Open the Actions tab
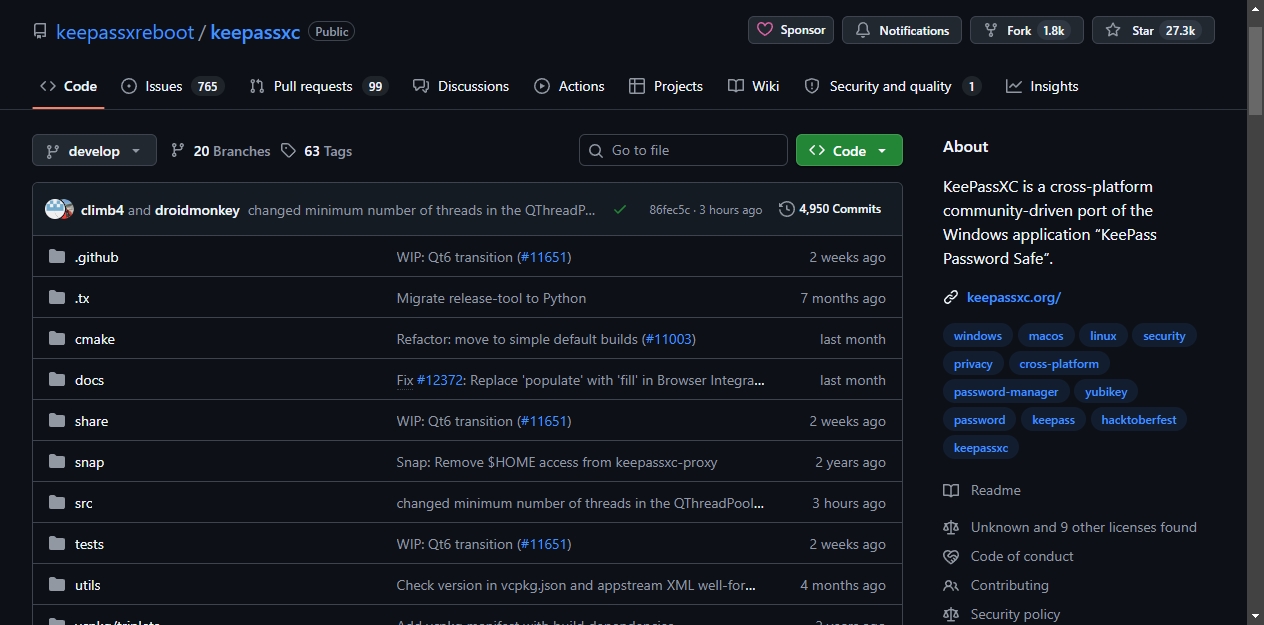 [x=569, y=86]
